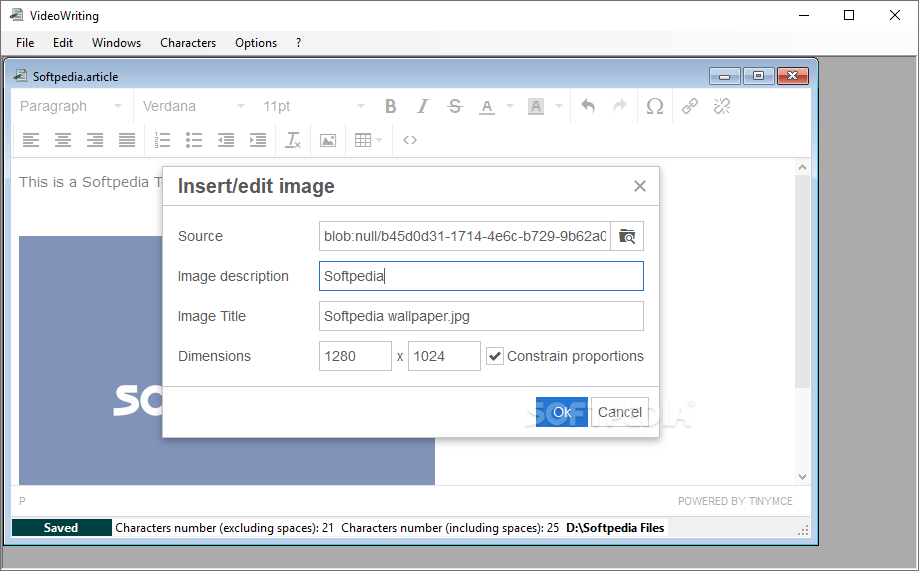Viewport: 919px width, 571px height.
Task: Click the editor scroll up arrow
Action: tap(802, 168)
